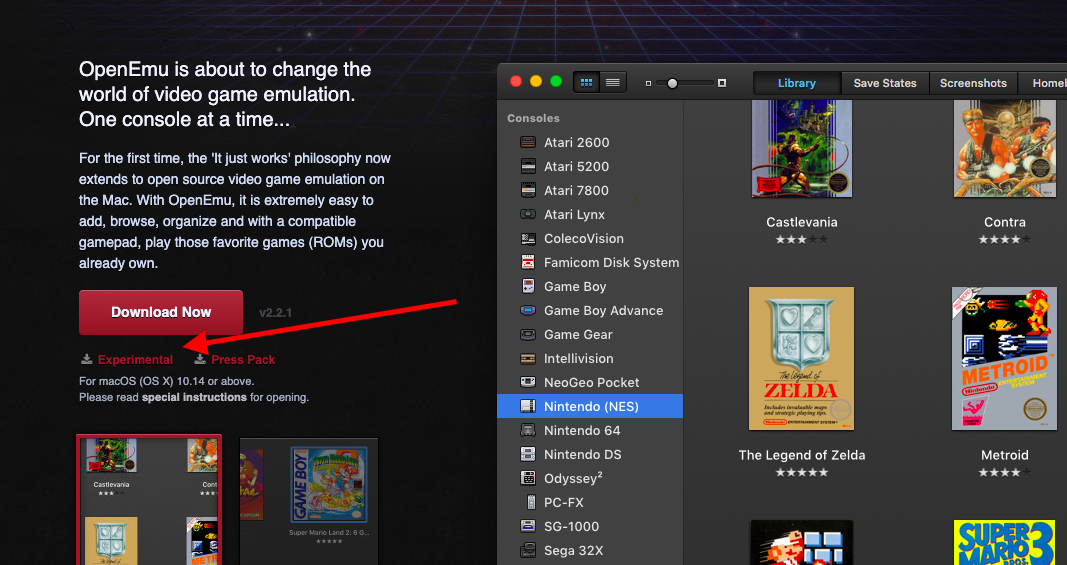Click the Famicom Disk System icon

528,262
